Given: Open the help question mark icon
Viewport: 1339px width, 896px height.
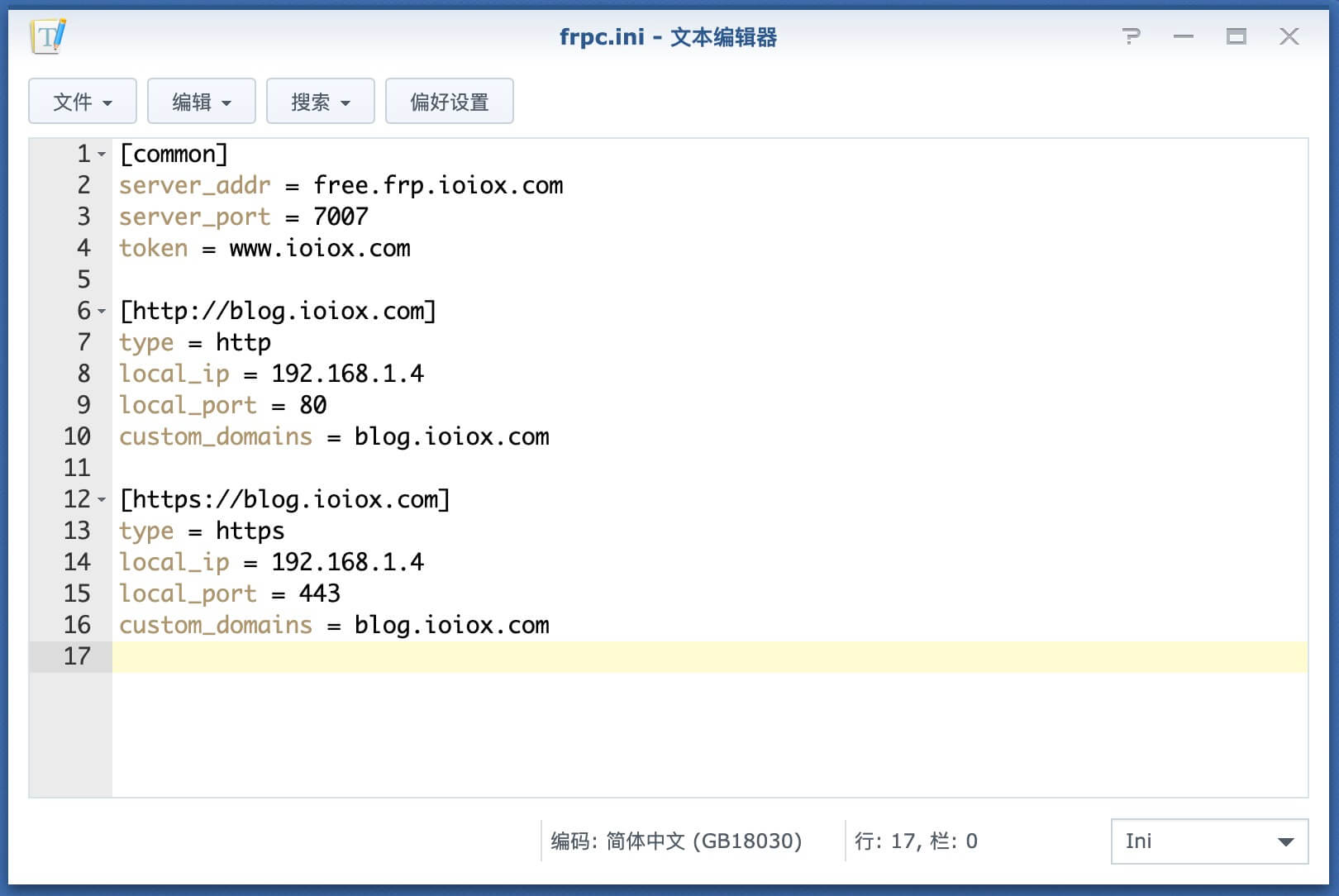Looking at the screenshot, I should 1131,36.
